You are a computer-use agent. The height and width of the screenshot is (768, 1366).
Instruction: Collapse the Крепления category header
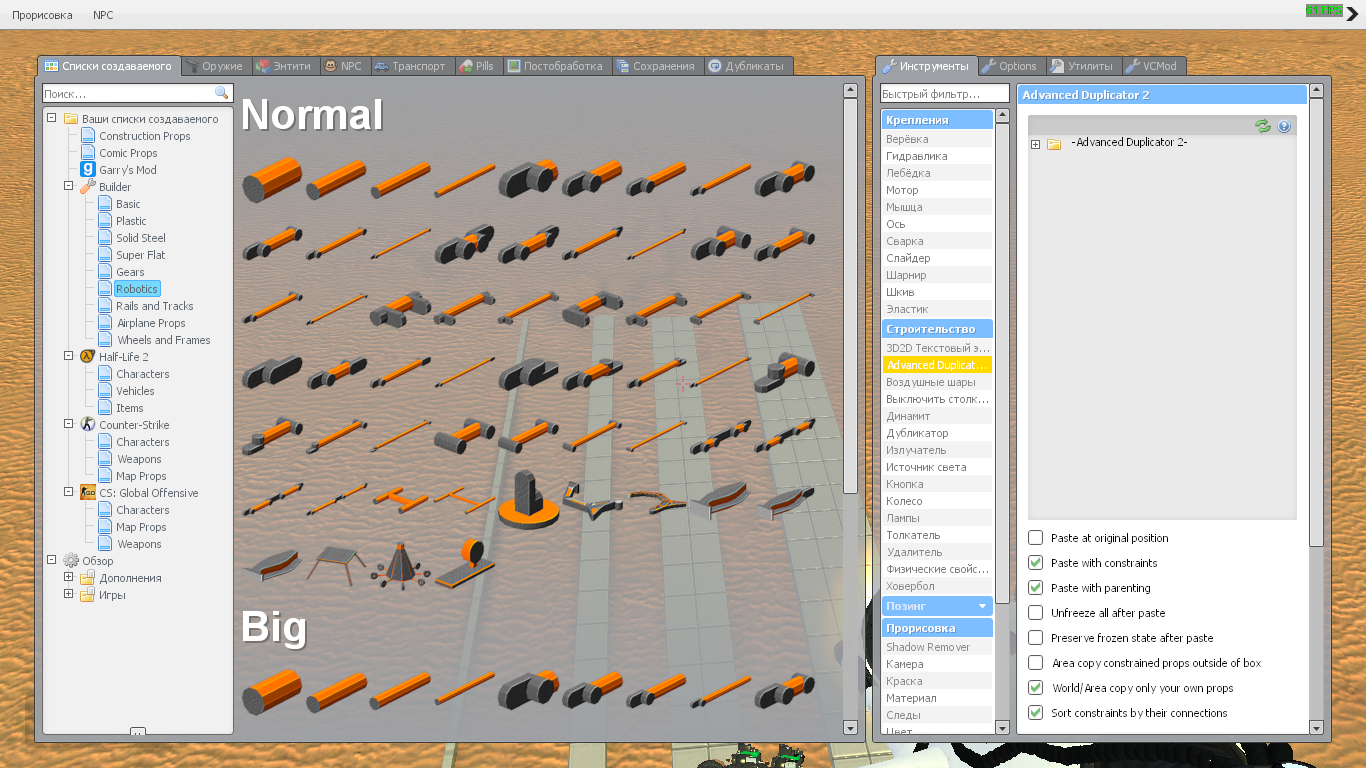pos(937,119)
